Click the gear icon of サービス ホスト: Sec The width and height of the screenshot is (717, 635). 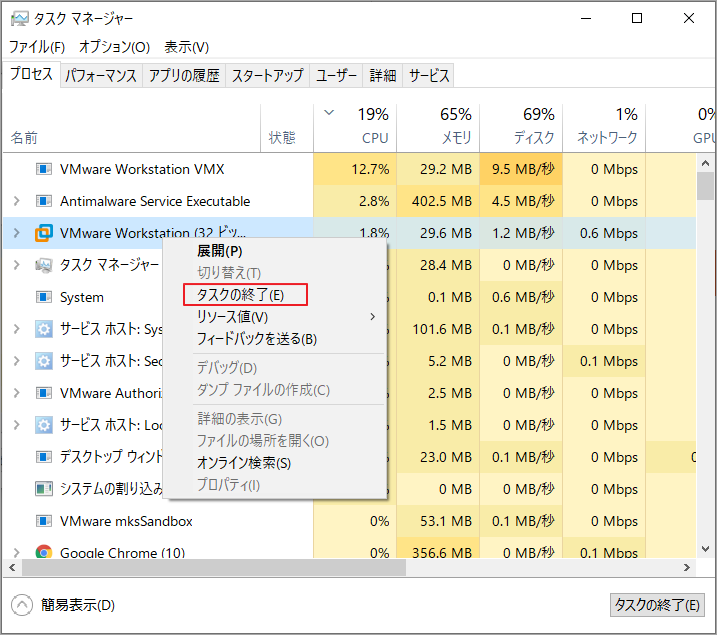43,361
